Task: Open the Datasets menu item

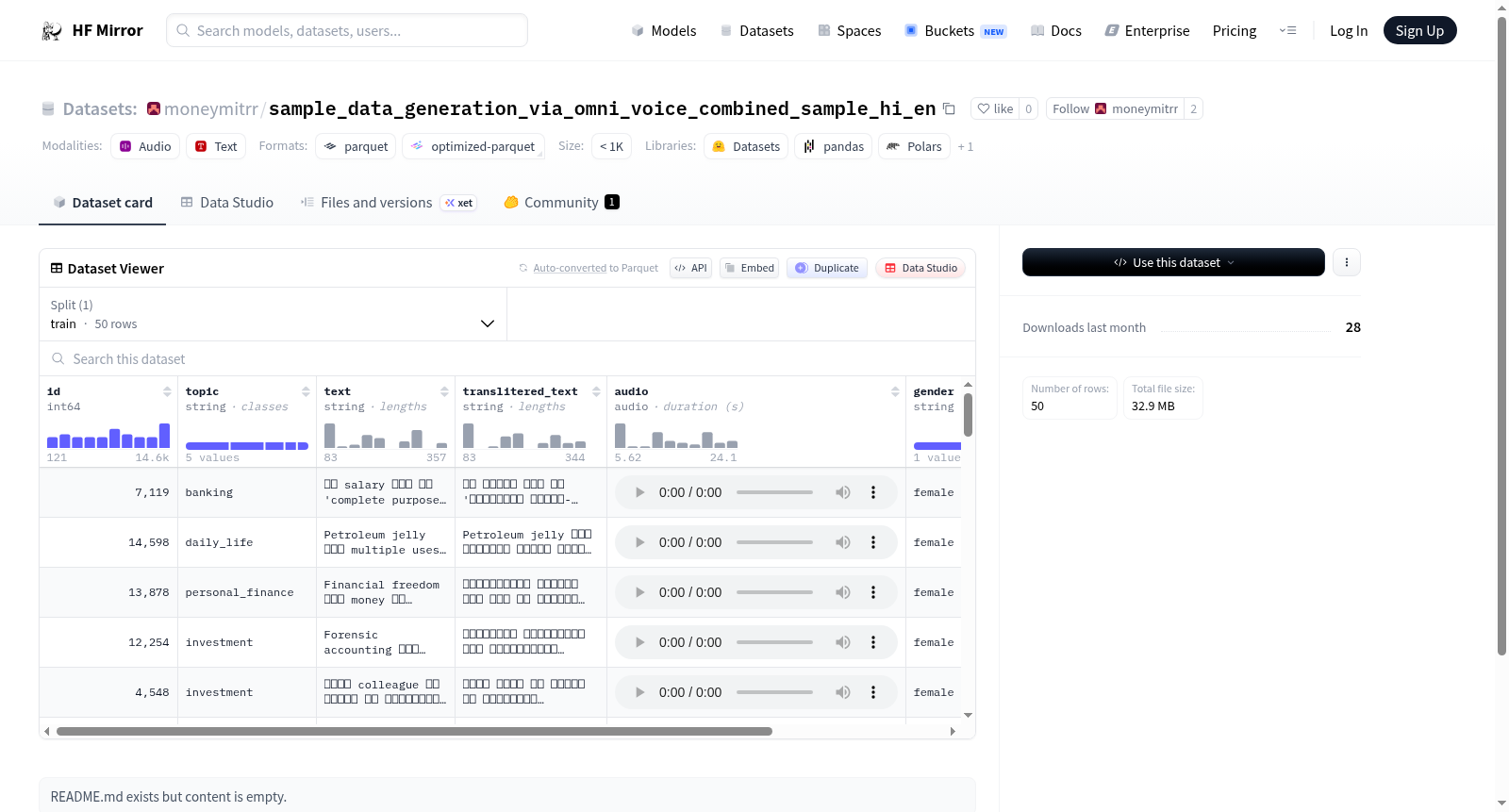Action: pyautogui.click(x=757, y=31)
